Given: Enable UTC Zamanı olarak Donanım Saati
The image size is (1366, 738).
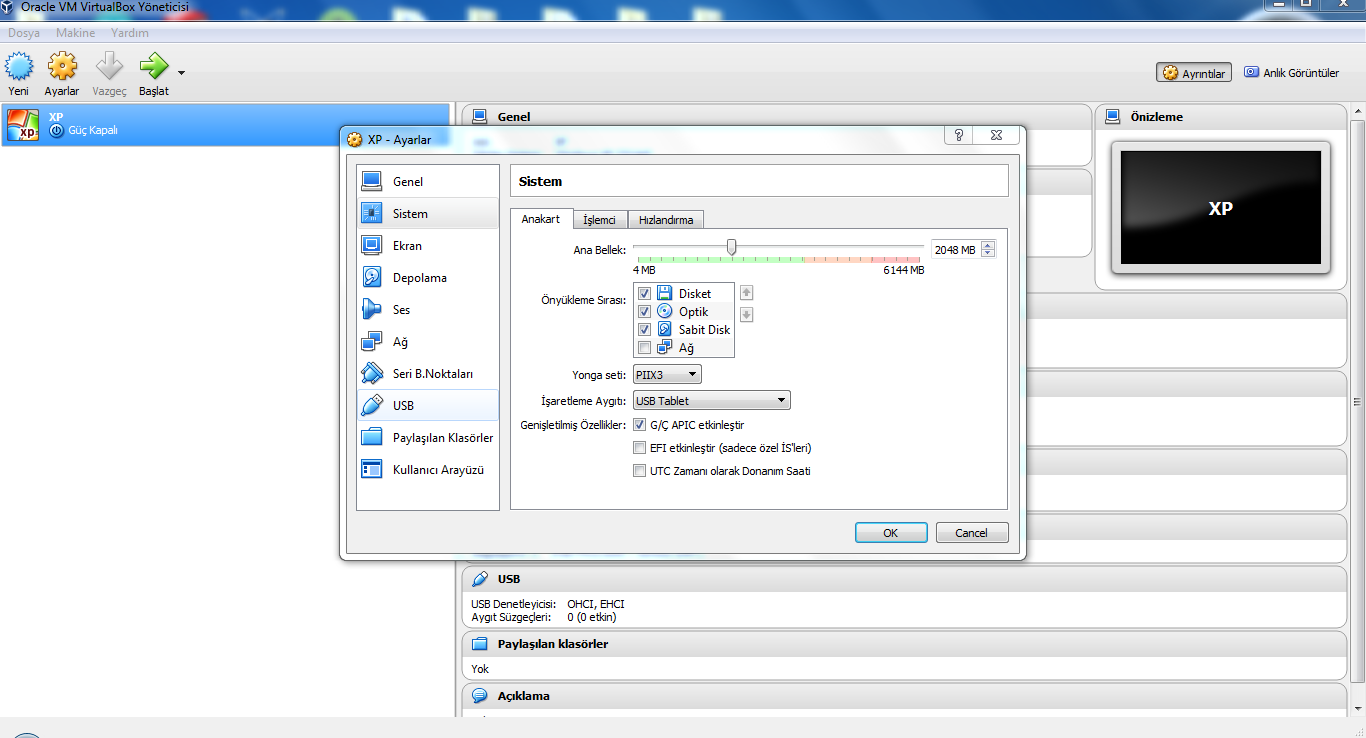Looking at the screenshot, I should [x=640, y=471].
